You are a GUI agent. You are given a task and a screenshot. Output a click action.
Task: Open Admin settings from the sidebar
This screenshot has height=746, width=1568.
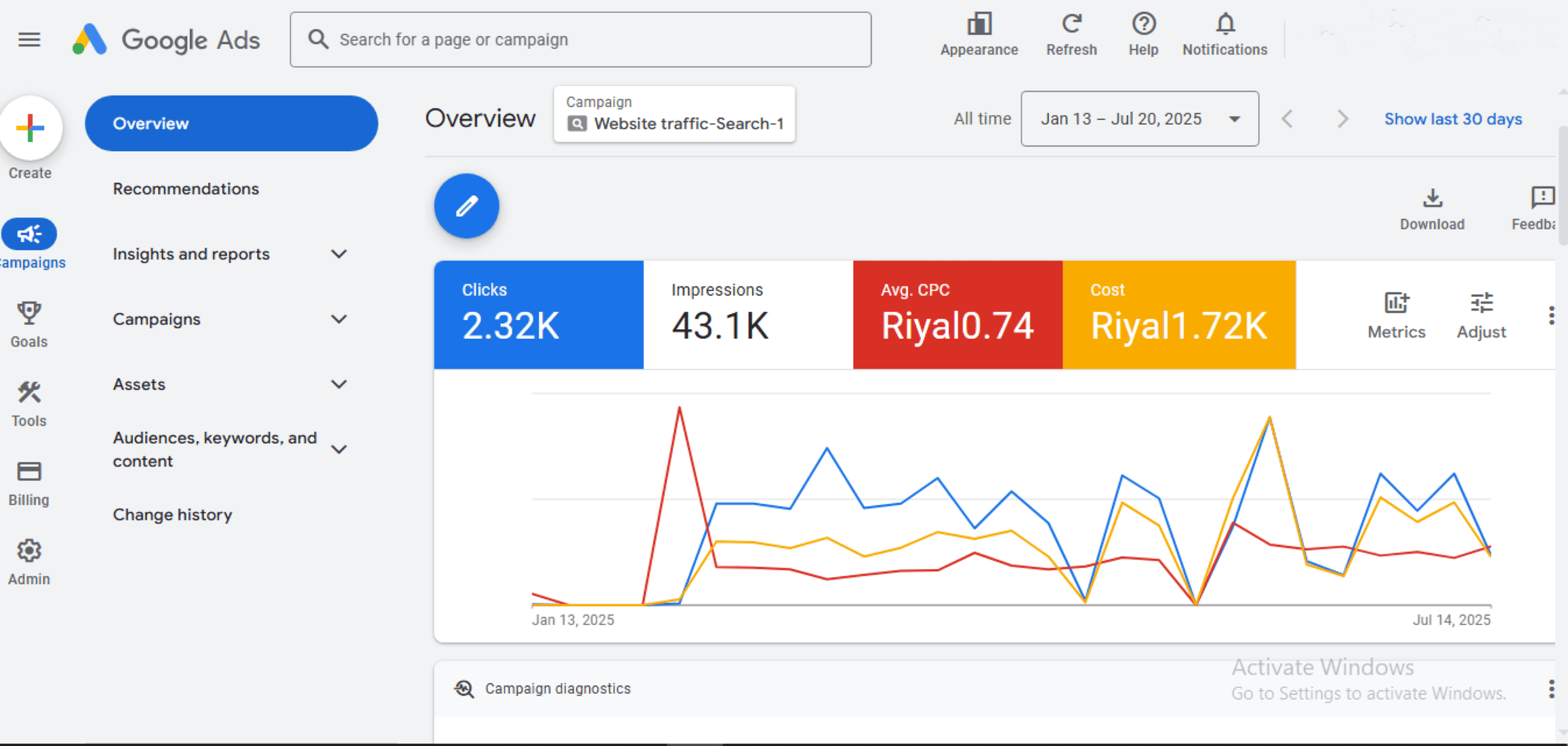[x=29, y=562]
